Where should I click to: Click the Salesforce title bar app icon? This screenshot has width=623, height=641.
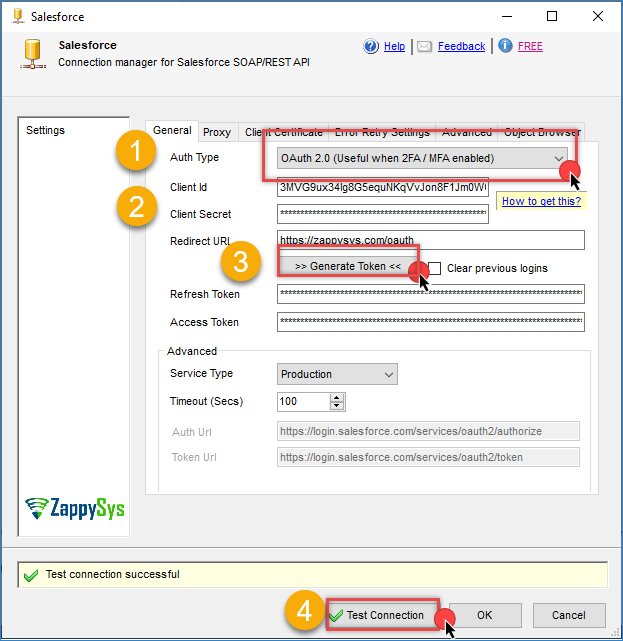18,16
